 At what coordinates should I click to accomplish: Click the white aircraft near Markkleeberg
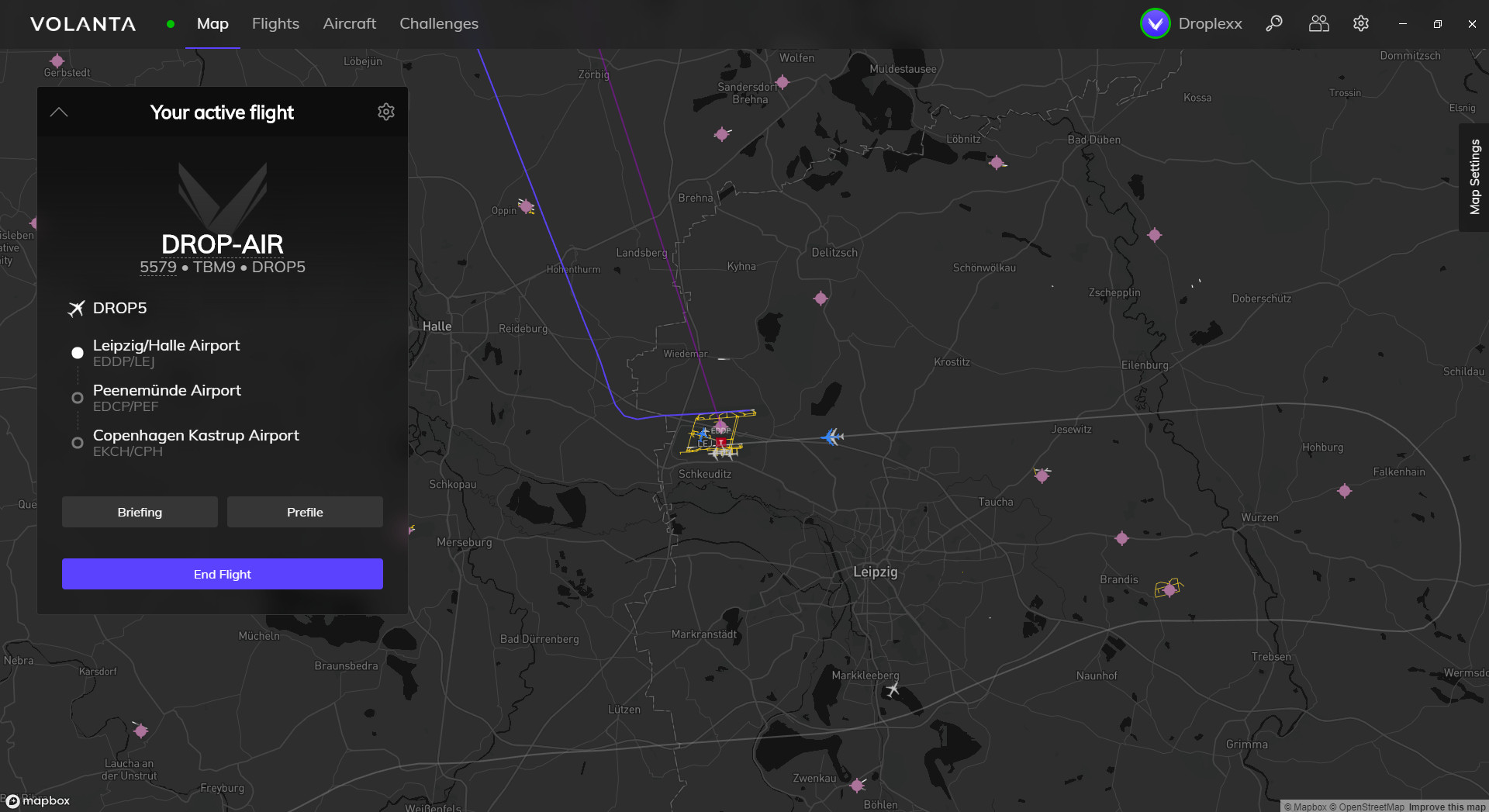click(x=893, y=689)
